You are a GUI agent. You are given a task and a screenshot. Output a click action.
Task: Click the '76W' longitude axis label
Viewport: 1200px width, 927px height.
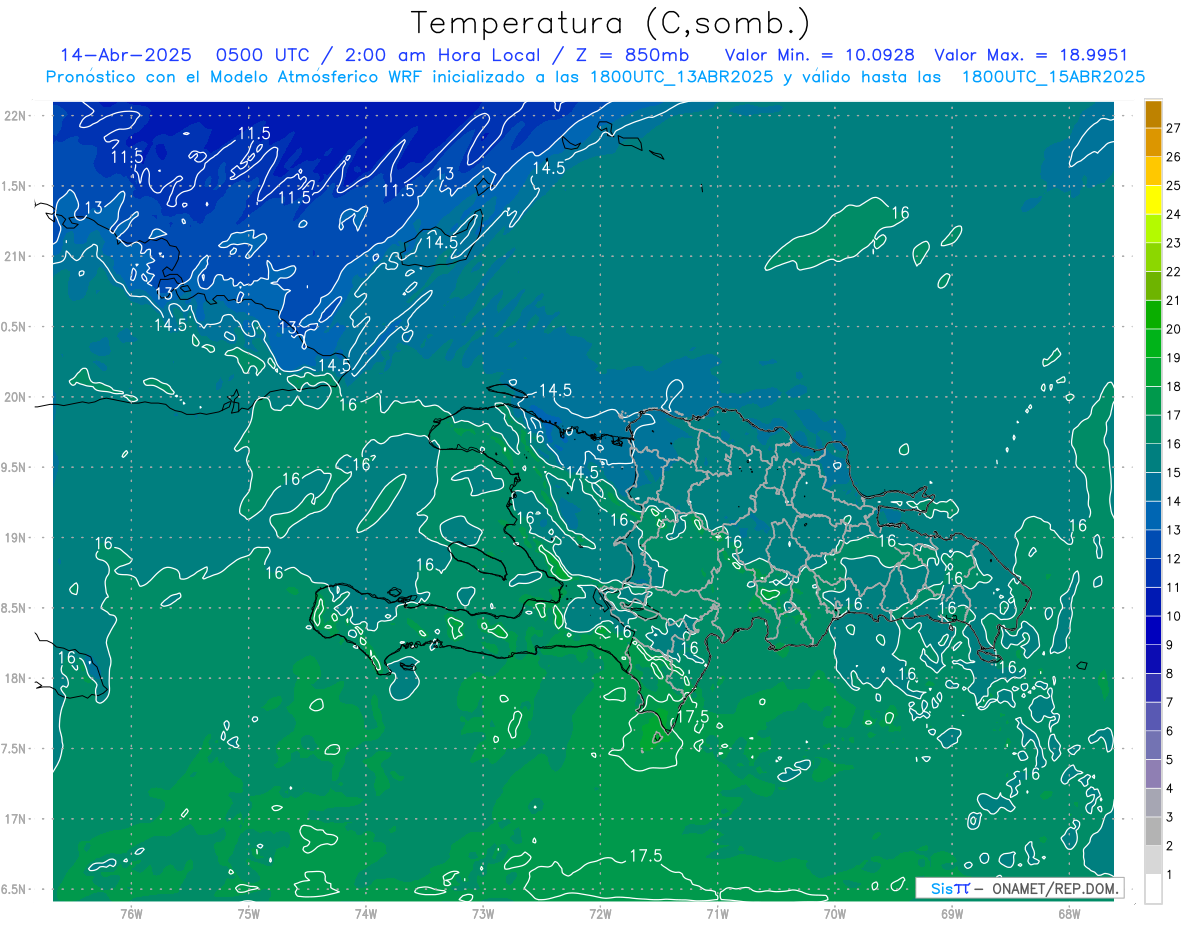(x=131, y=914)
